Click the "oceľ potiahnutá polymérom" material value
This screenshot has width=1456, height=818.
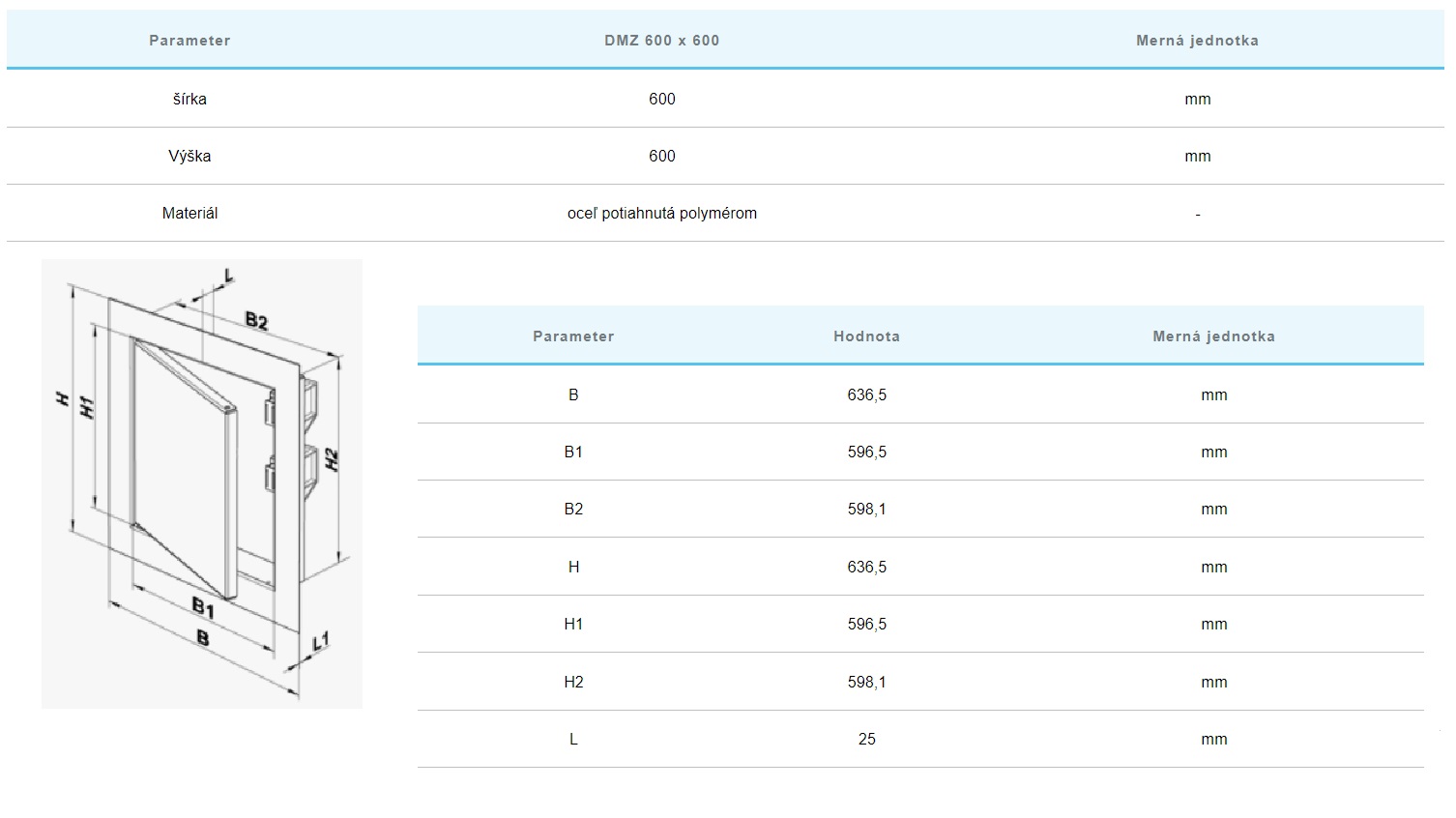[x=661, y=213]
